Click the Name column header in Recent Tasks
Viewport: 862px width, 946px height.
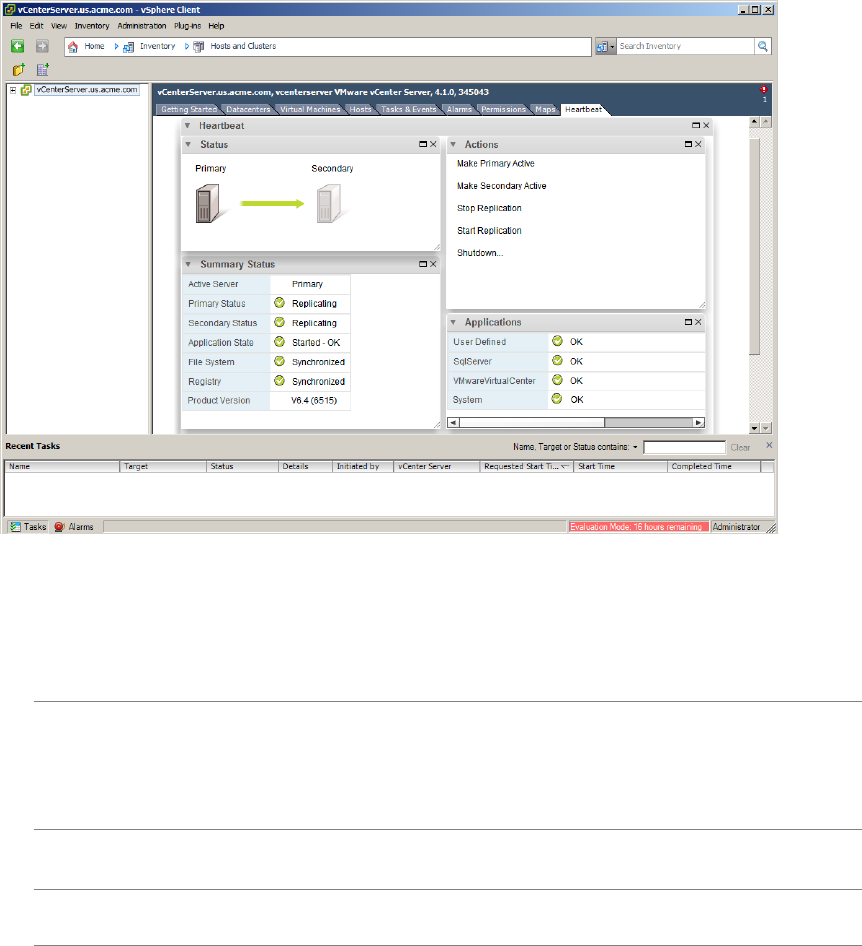[62, 466]
